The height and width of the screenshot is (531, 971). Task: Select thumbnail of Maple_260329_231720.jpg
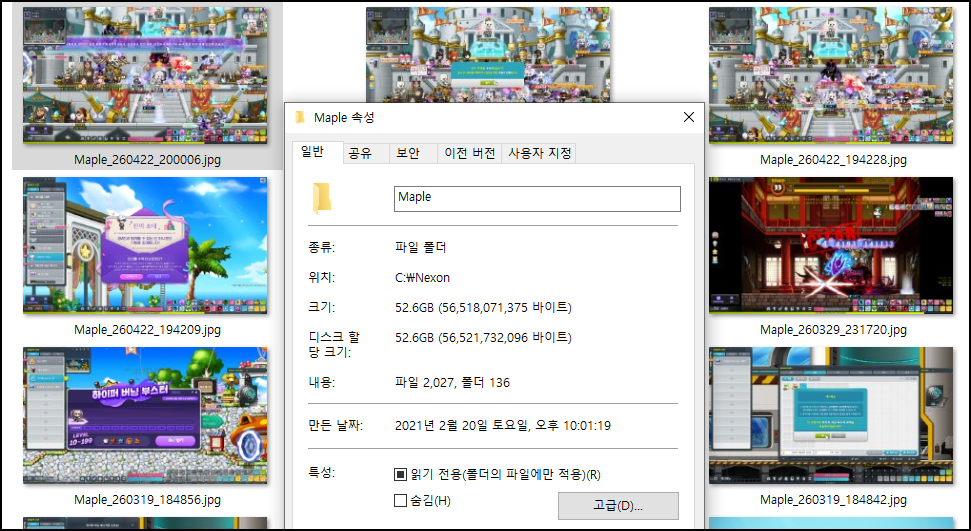[x=831, y=245]
